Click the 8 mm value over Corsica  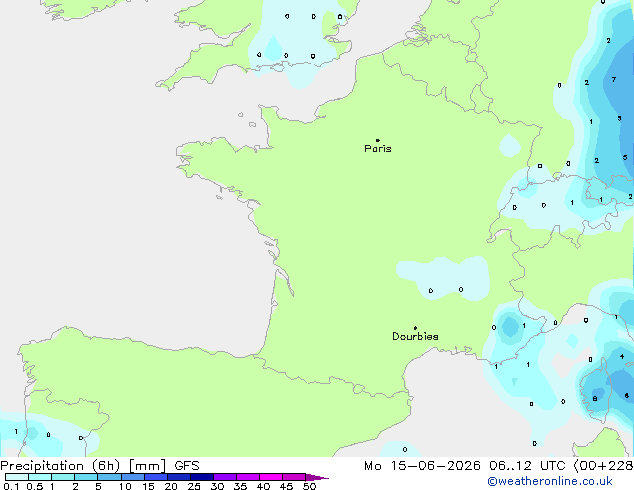[595, 399]
